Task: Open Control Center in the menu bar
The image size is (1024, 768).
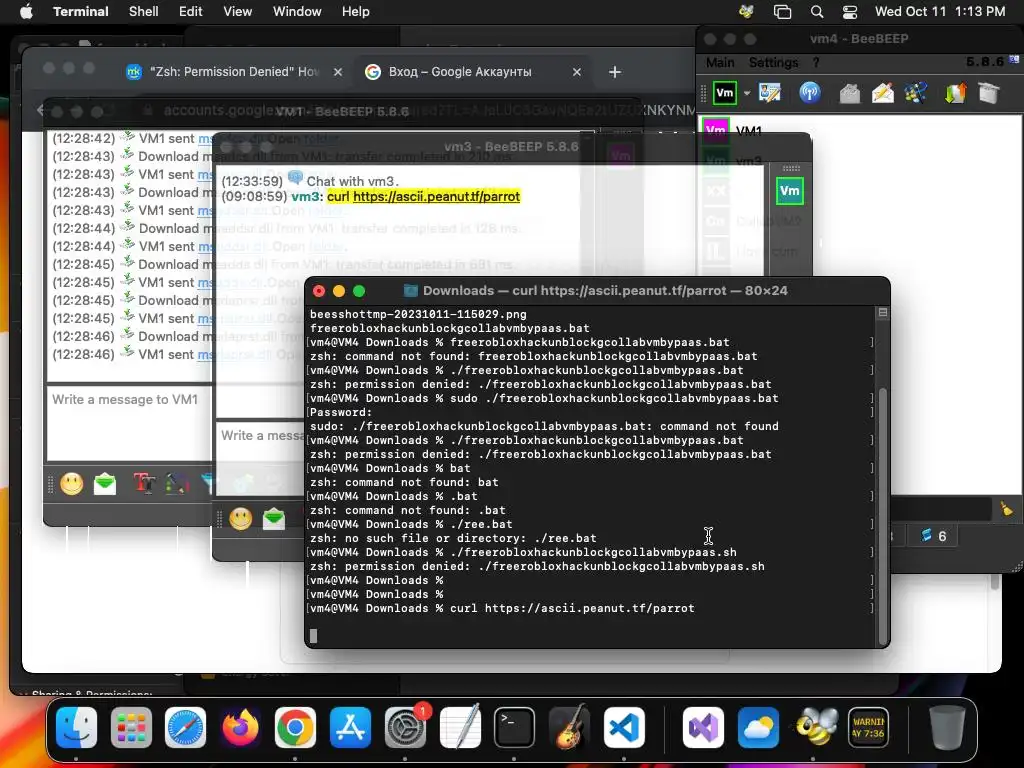Action: (x=850, y=12)
